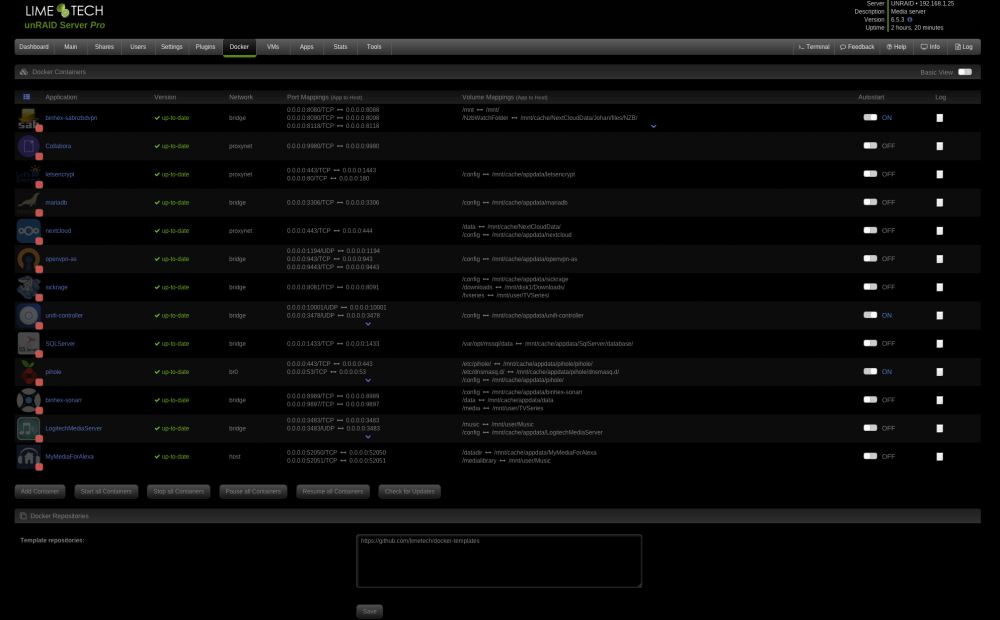Screen dimensions: 1000x620
Task: Click the mariadb seal icon
Action: 29,203
